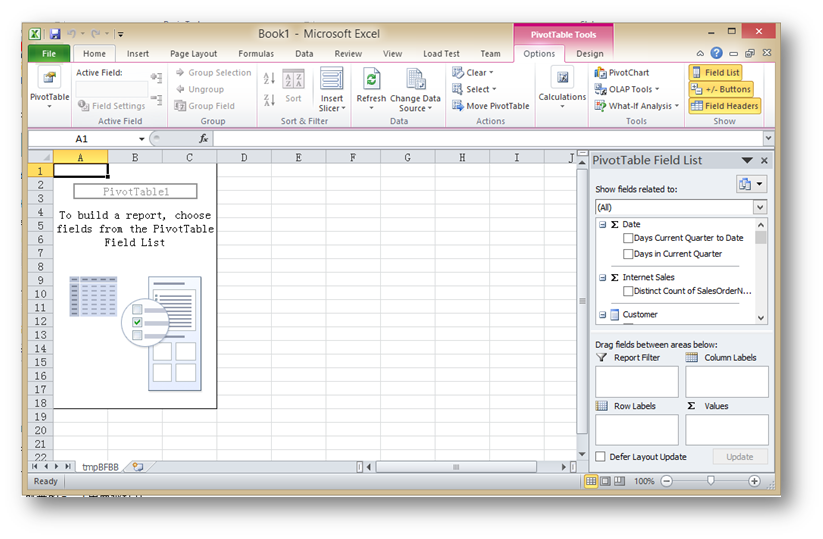Viewport: 823px width, 539px height.
Task: Open the File tab
Action: click(x=49, y=54)
